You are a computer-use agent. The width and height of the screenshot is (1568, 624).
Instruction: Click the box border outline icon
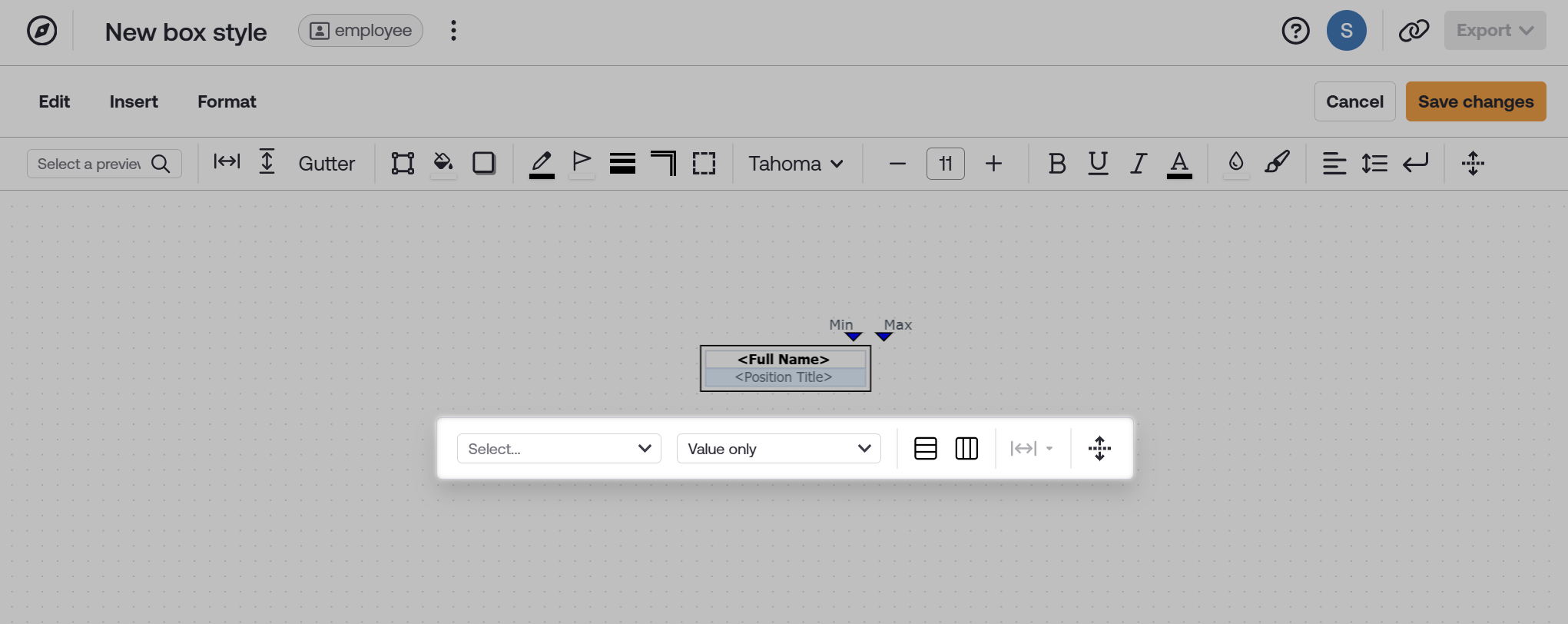point(403,164)
